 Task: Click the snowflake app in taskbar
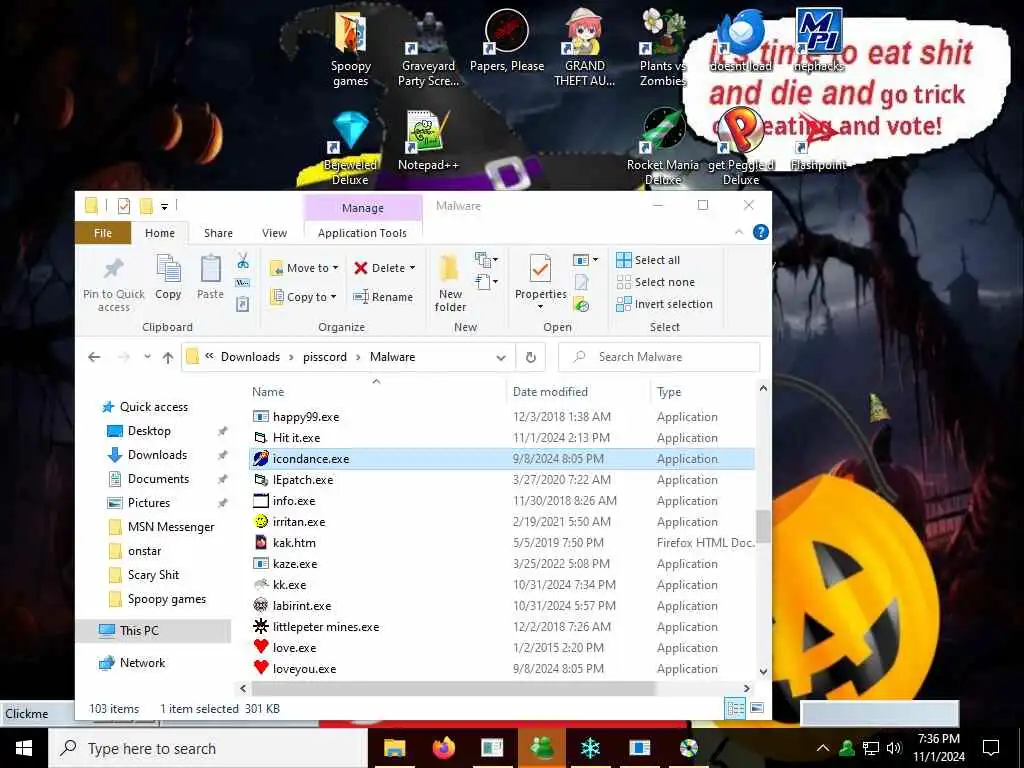pos(590,748)
